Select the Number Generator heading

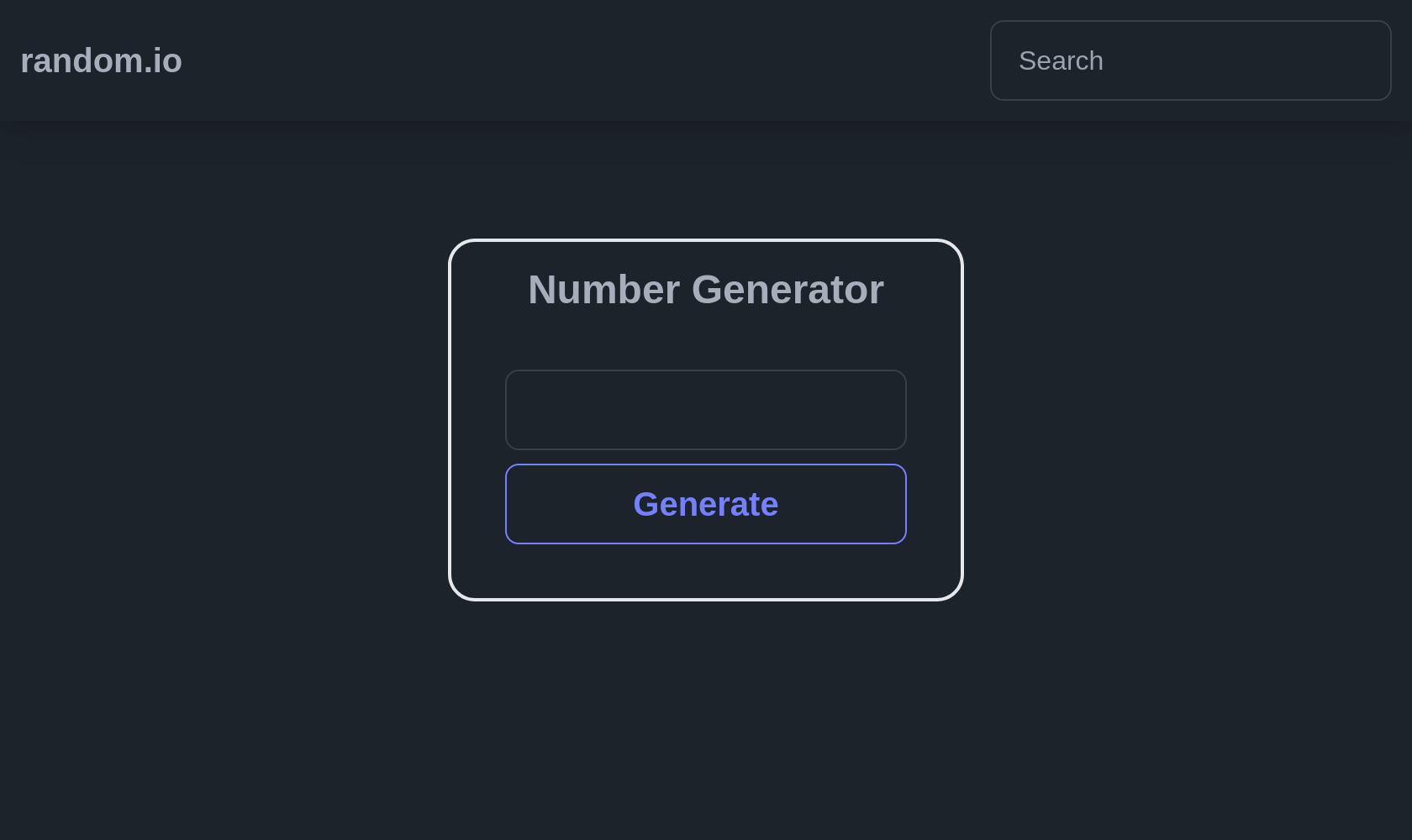(705, 290)
